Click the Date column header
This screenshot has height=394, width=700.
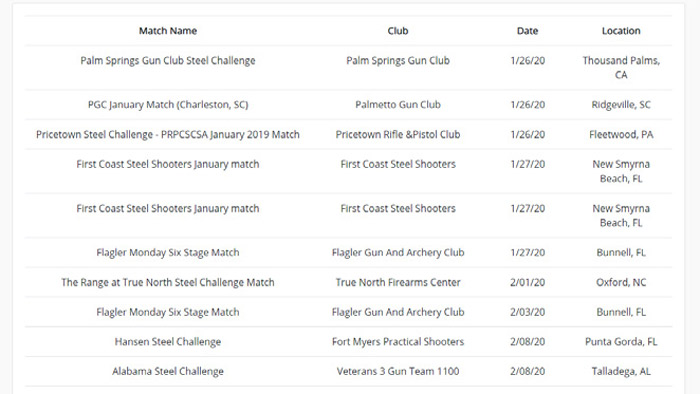coord(527,31)
